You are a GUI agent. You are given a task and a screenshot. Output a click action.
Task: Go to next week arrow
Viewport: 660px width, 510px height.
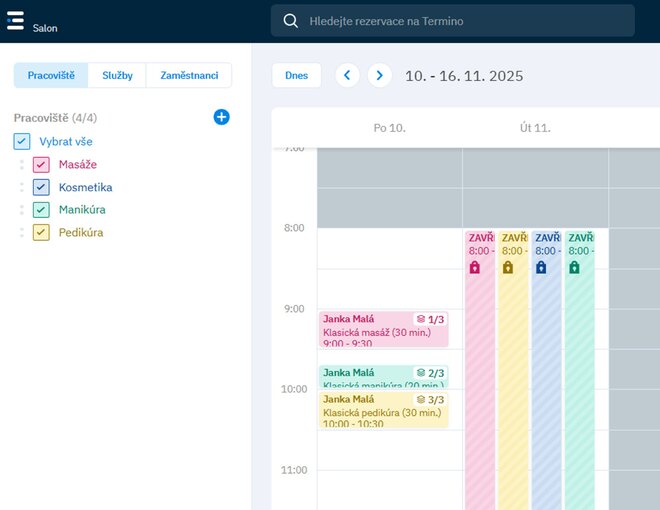point(379,75)
